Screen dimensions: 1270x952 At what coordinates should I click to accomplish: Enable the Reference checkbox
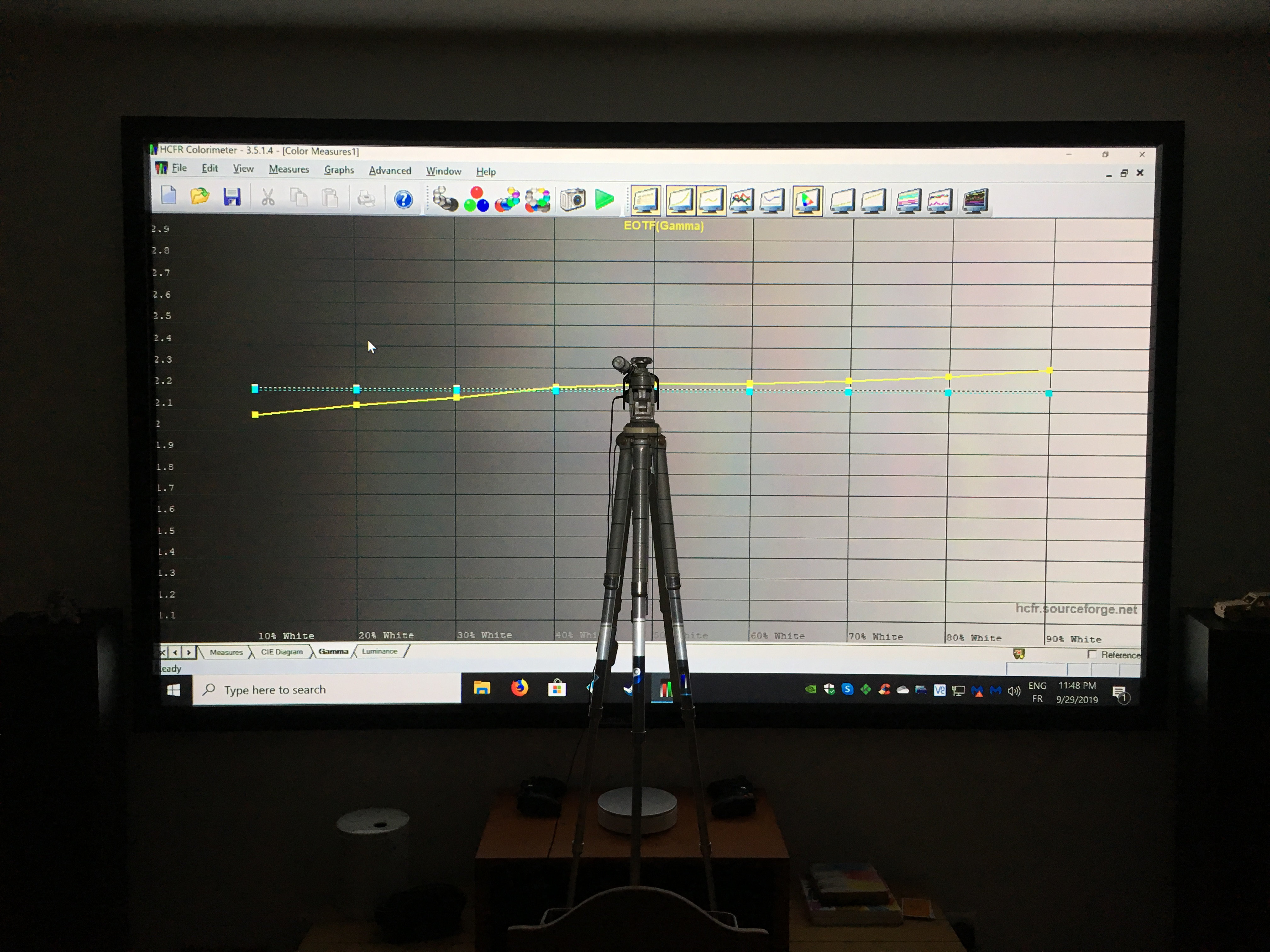(x=1091, y=654)
